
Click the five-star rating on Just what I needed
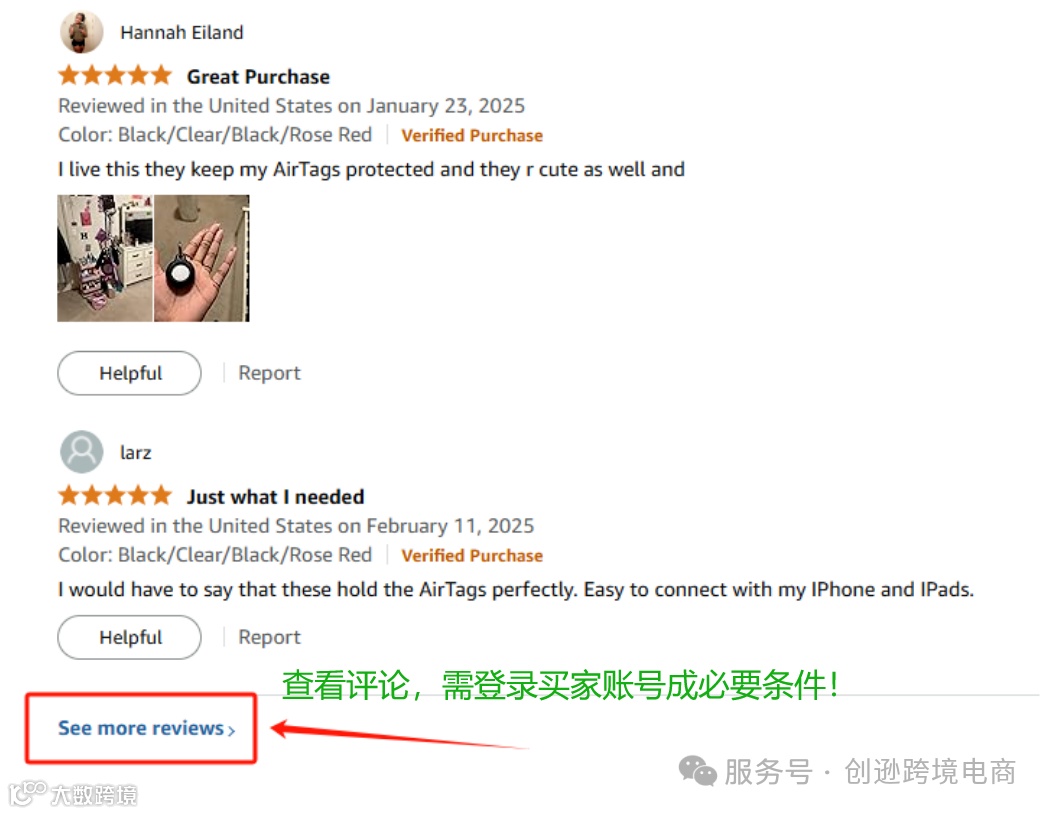115,496
